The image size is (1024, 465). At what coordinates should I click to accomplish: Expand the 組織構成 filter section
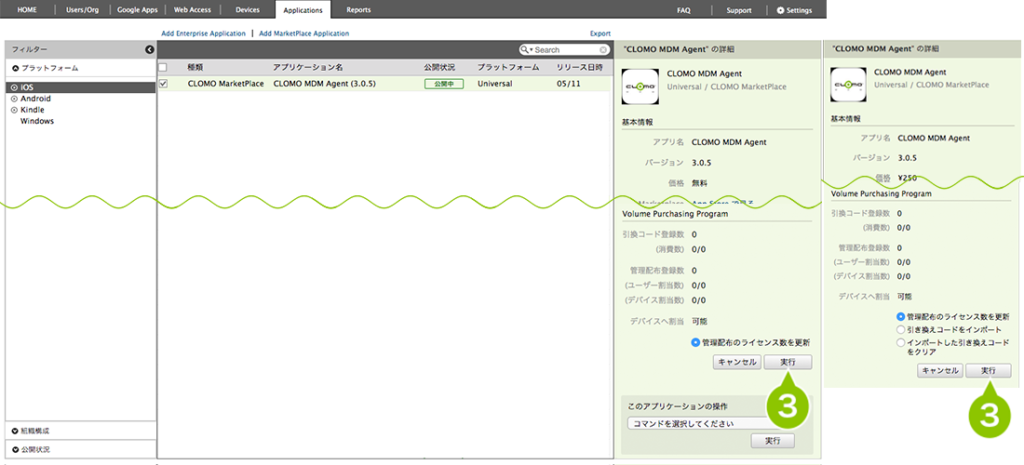pyautogui.click(x=16, y=431)
